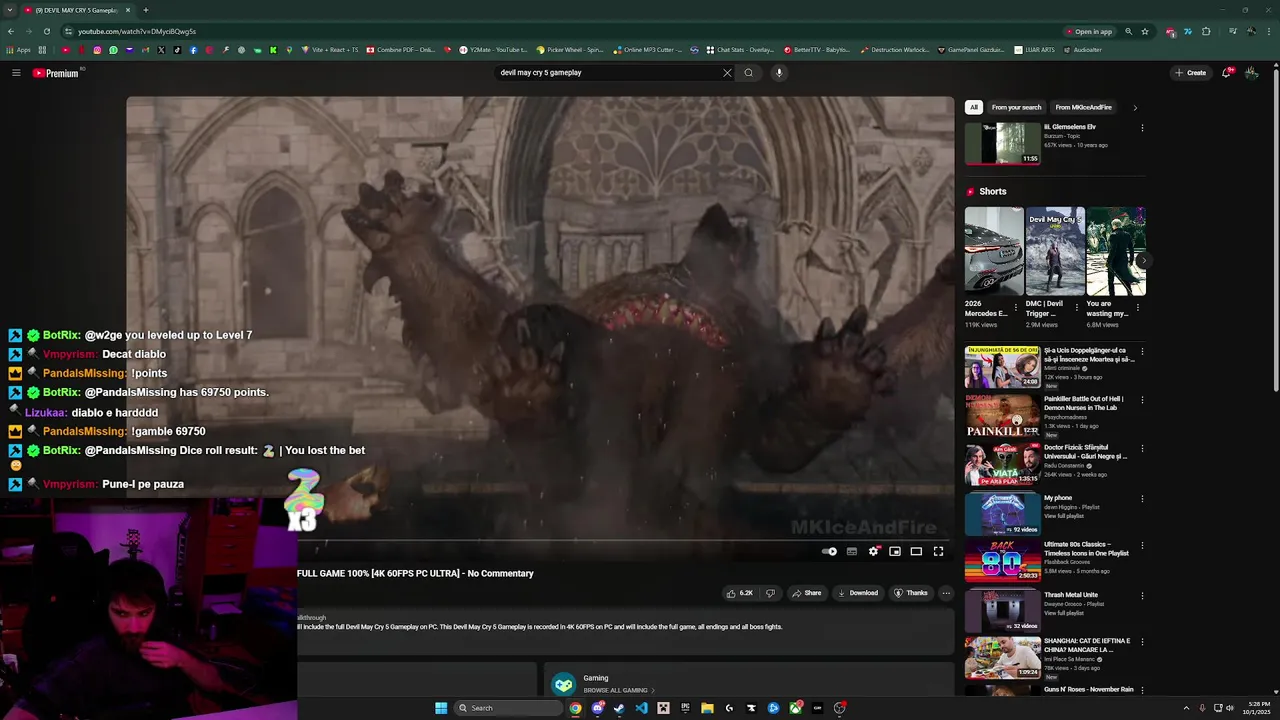Open Painkiller Battle Out of Hell video

1002,416
